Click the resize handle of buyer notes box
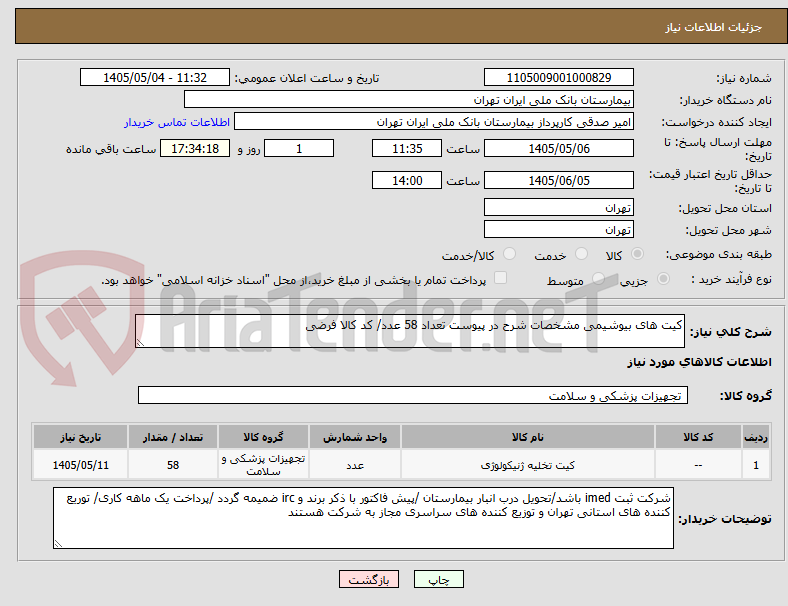This screenshot has height=606, width=788. (58, 544)
